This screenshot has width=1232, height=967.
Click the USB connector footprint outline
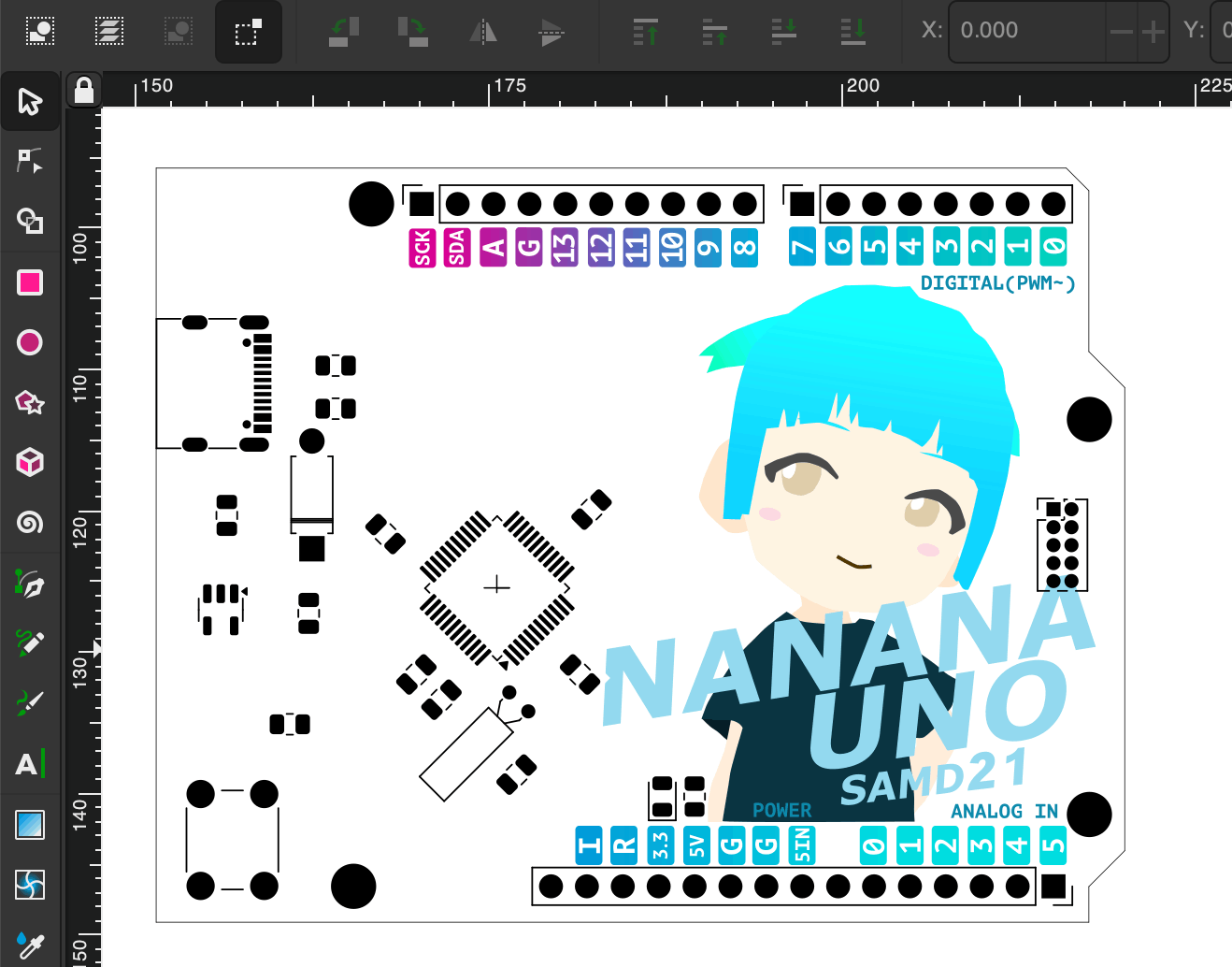coord(213,384)
